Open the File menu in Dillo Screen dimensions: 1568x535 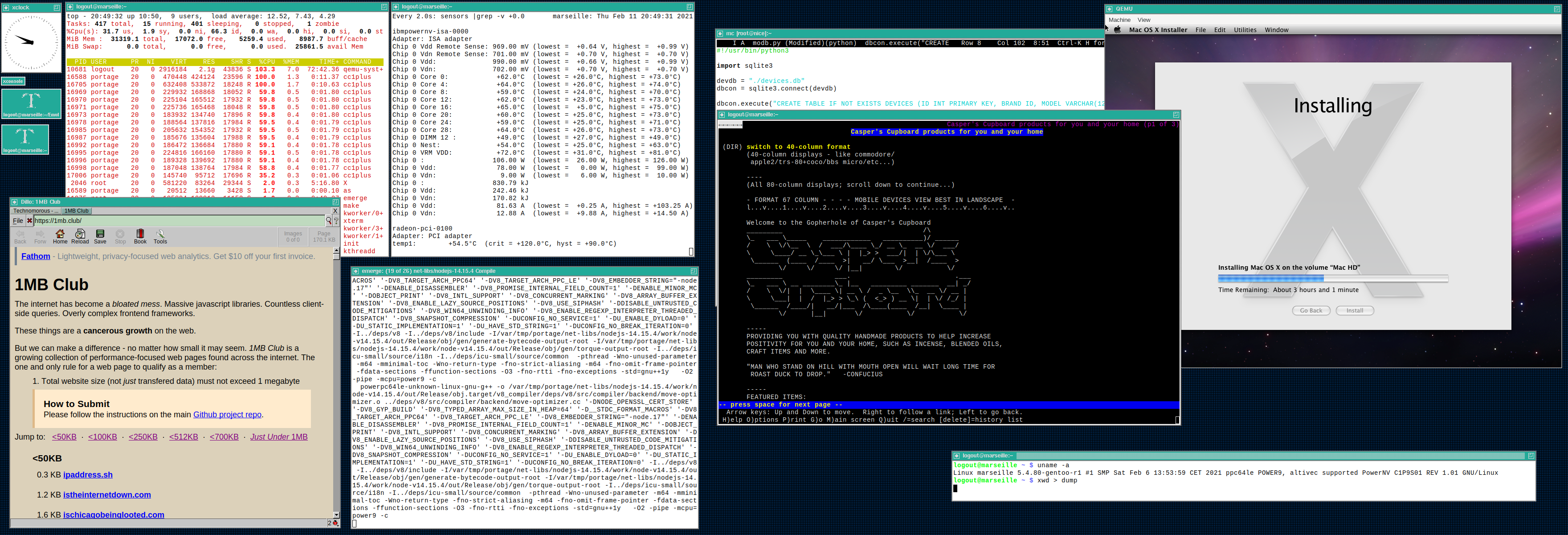tap(18, 221)
